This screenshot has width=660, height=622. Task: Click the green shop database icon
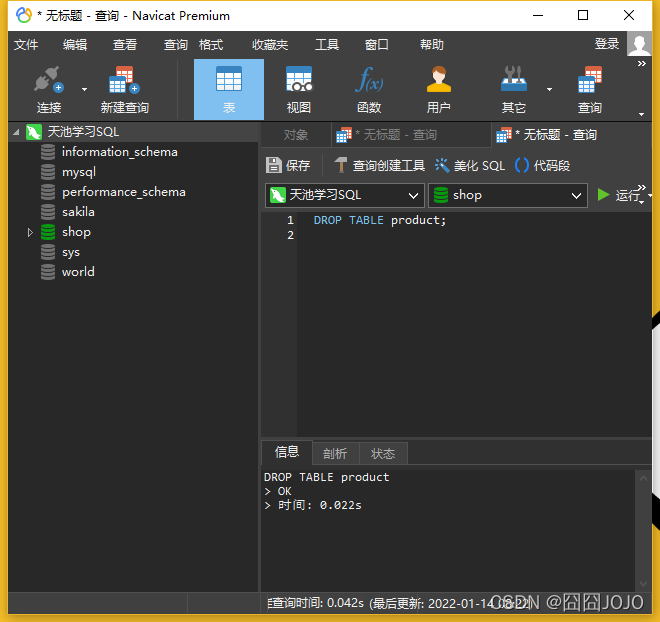pos(48,232)
